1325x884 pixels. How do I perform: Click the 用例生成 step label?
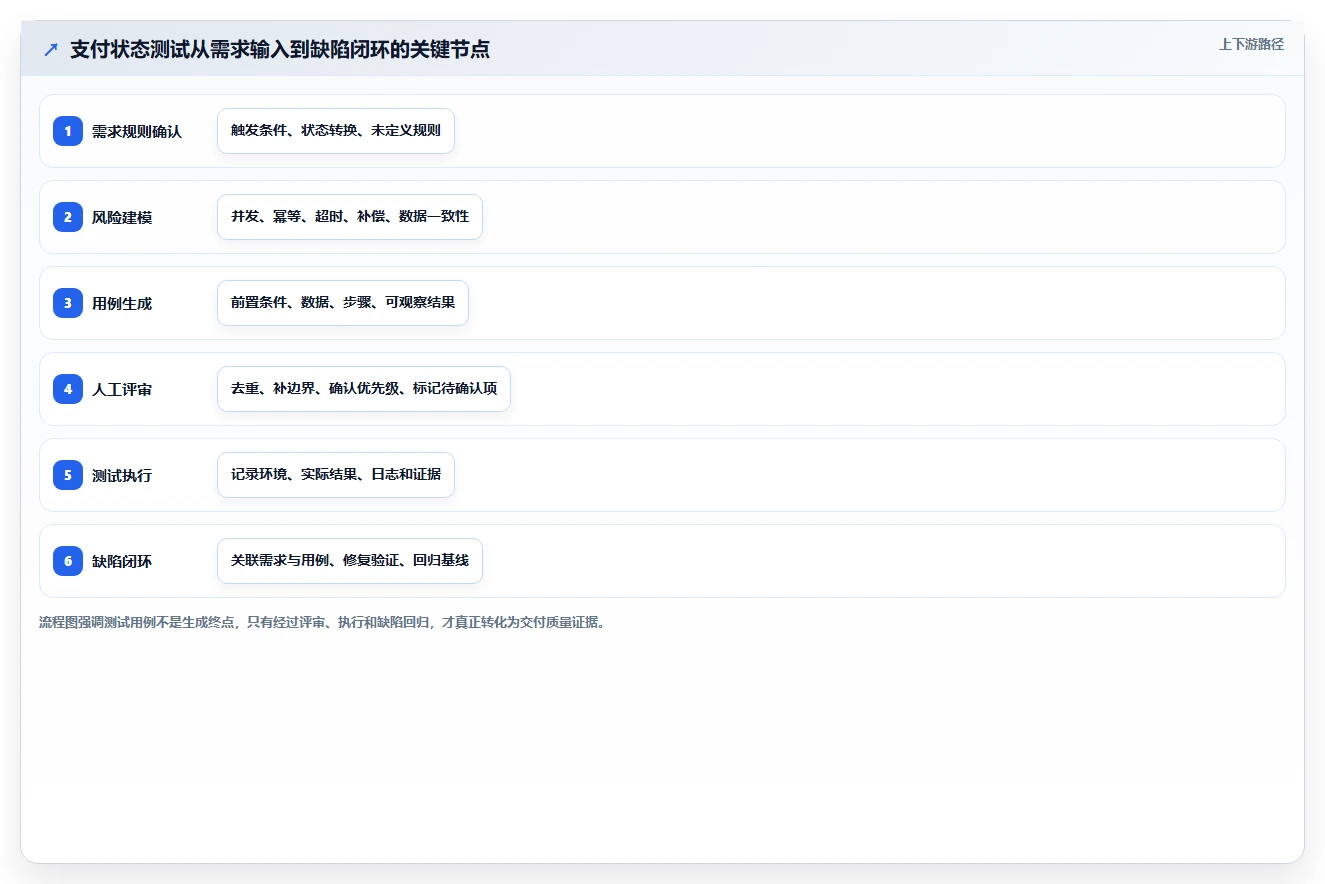[x=122, y=303]
